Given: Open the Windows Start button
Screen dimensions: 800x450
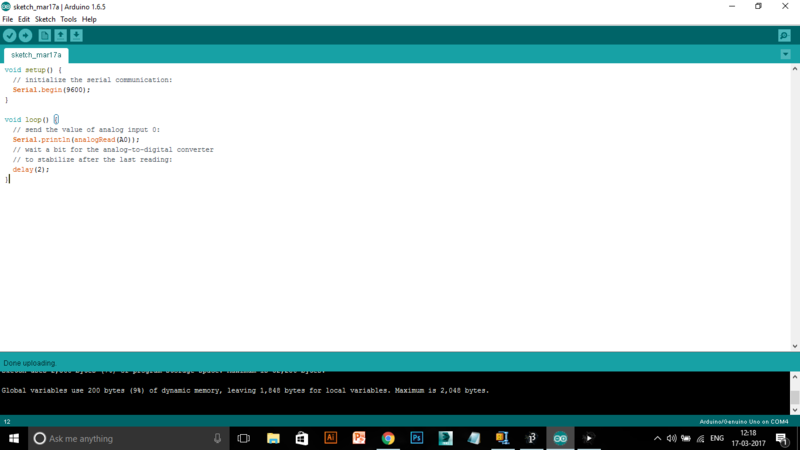Looking at the screenshot, I should click(x=13, y=438).
